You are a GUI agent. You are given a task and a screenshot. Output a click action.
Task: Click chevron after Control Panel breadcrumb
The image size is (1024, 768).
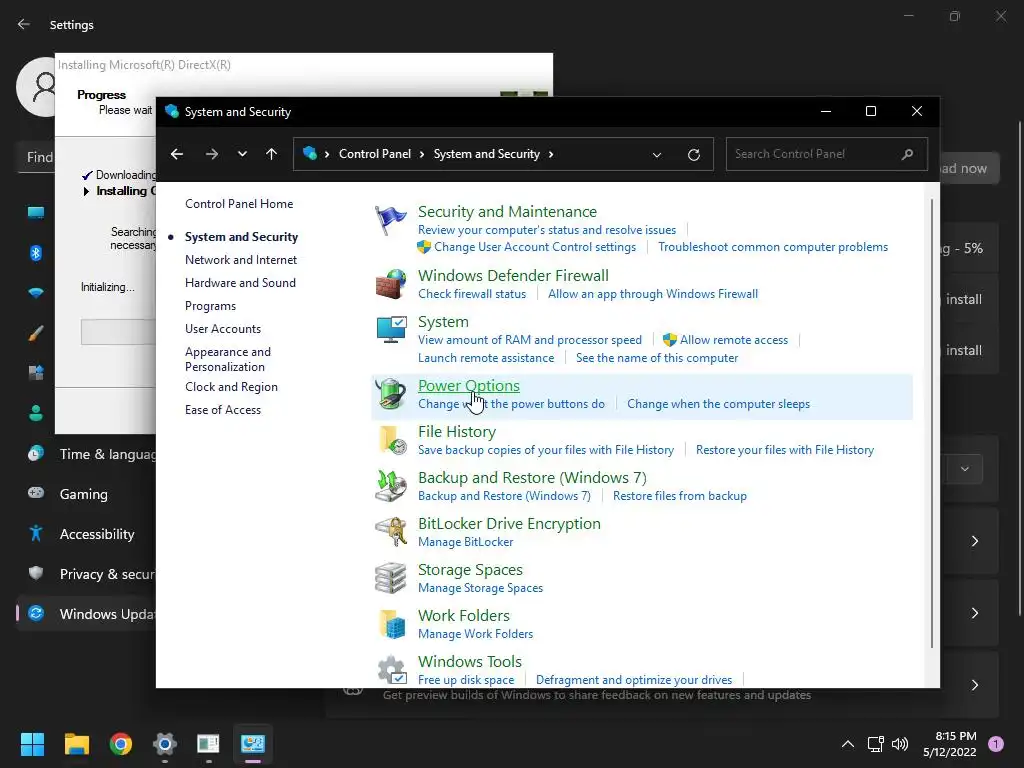tap(422, 154)
